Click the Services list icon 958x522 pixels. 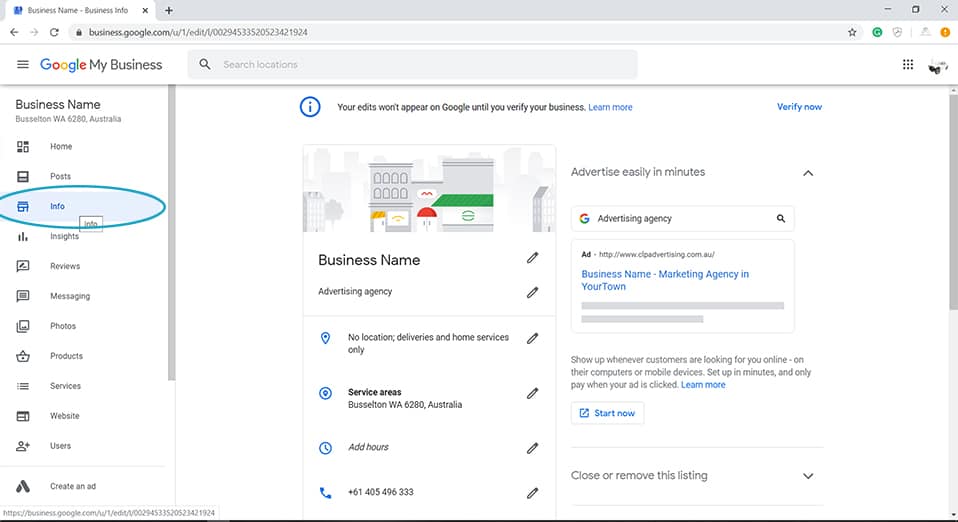[23, 386]
